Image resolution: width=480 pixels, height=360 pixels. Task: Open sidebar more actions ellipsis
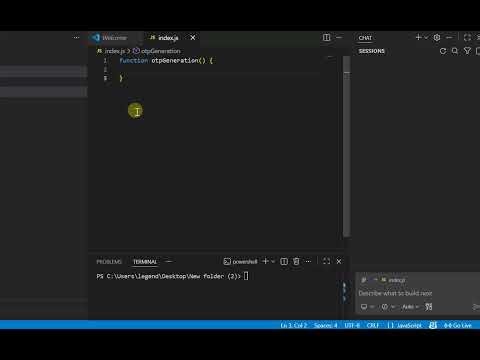(x=76, y=38)
